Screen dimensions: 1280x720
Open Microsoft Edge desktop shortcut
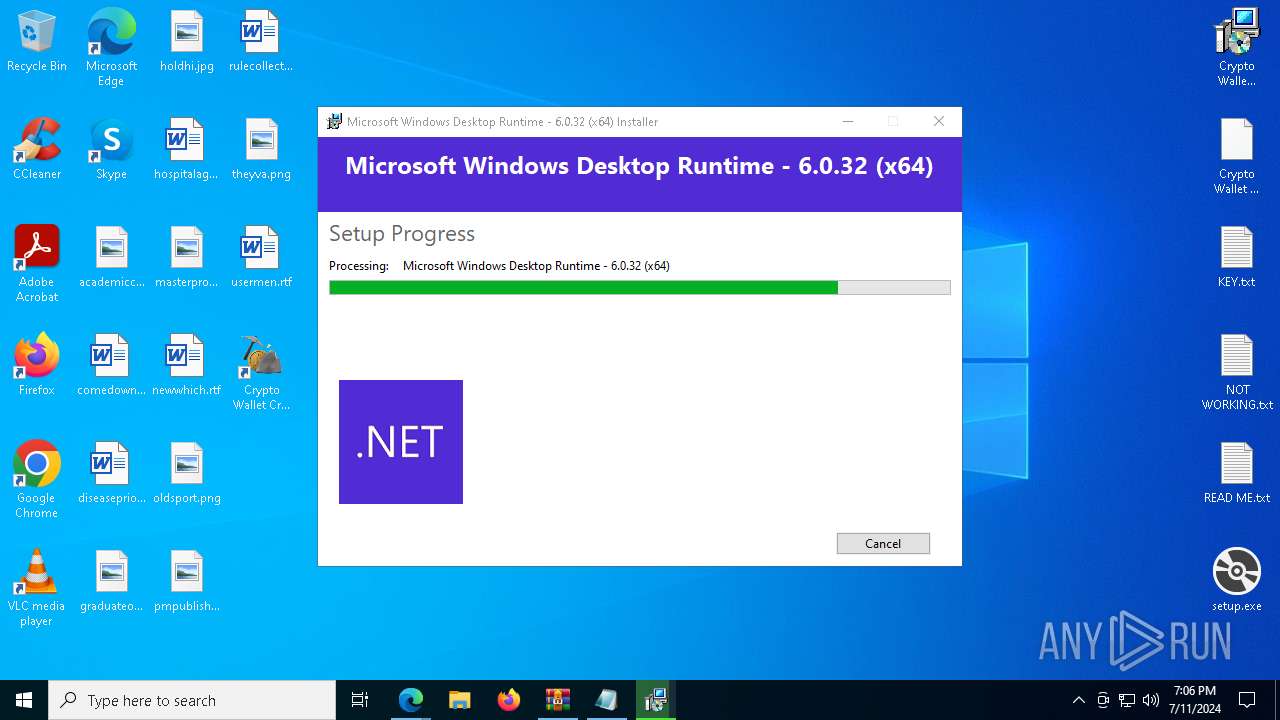coord(111,48)
